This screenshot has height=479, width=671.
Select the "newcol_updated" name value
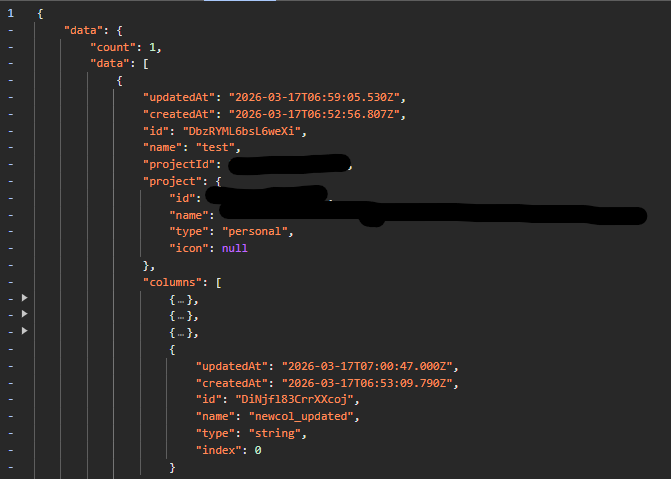pyautogui.click(x=301, y=417)
